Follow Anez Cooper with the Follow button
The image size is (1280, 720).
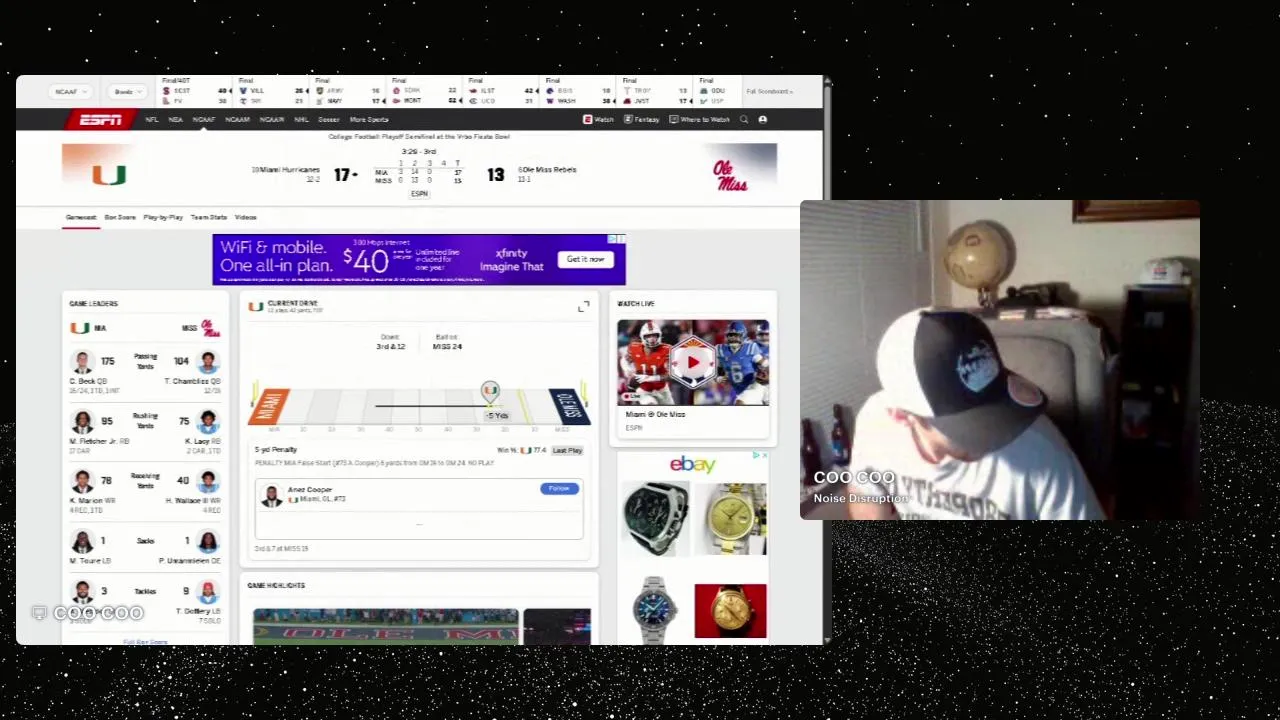click(x=559, y=489)
